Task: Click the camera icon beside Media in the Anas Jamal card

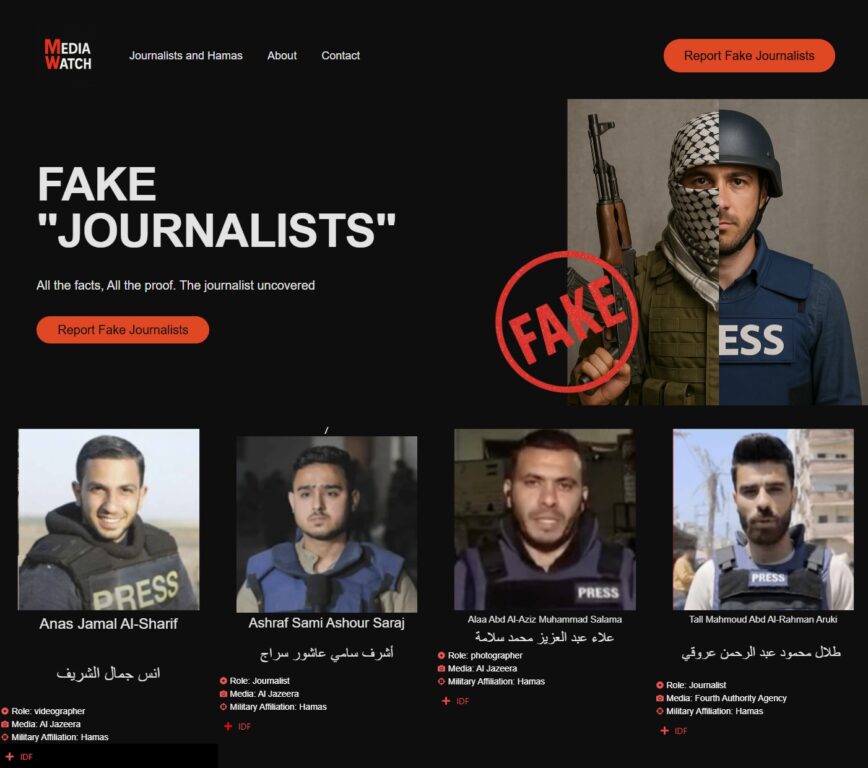Action: click(x=5, y=724)
